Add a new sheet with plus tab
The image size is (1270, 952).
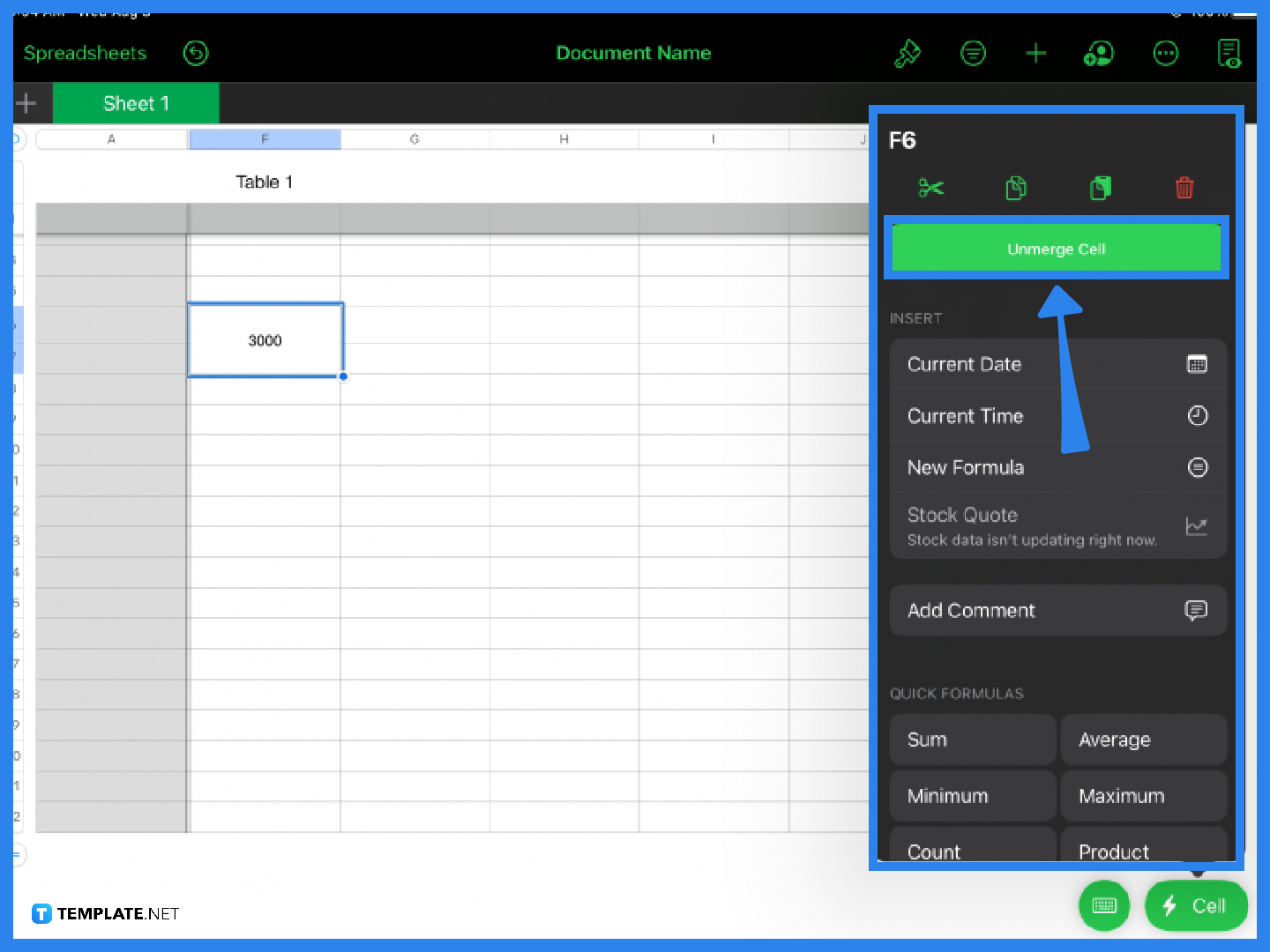(x=26, y=103)
